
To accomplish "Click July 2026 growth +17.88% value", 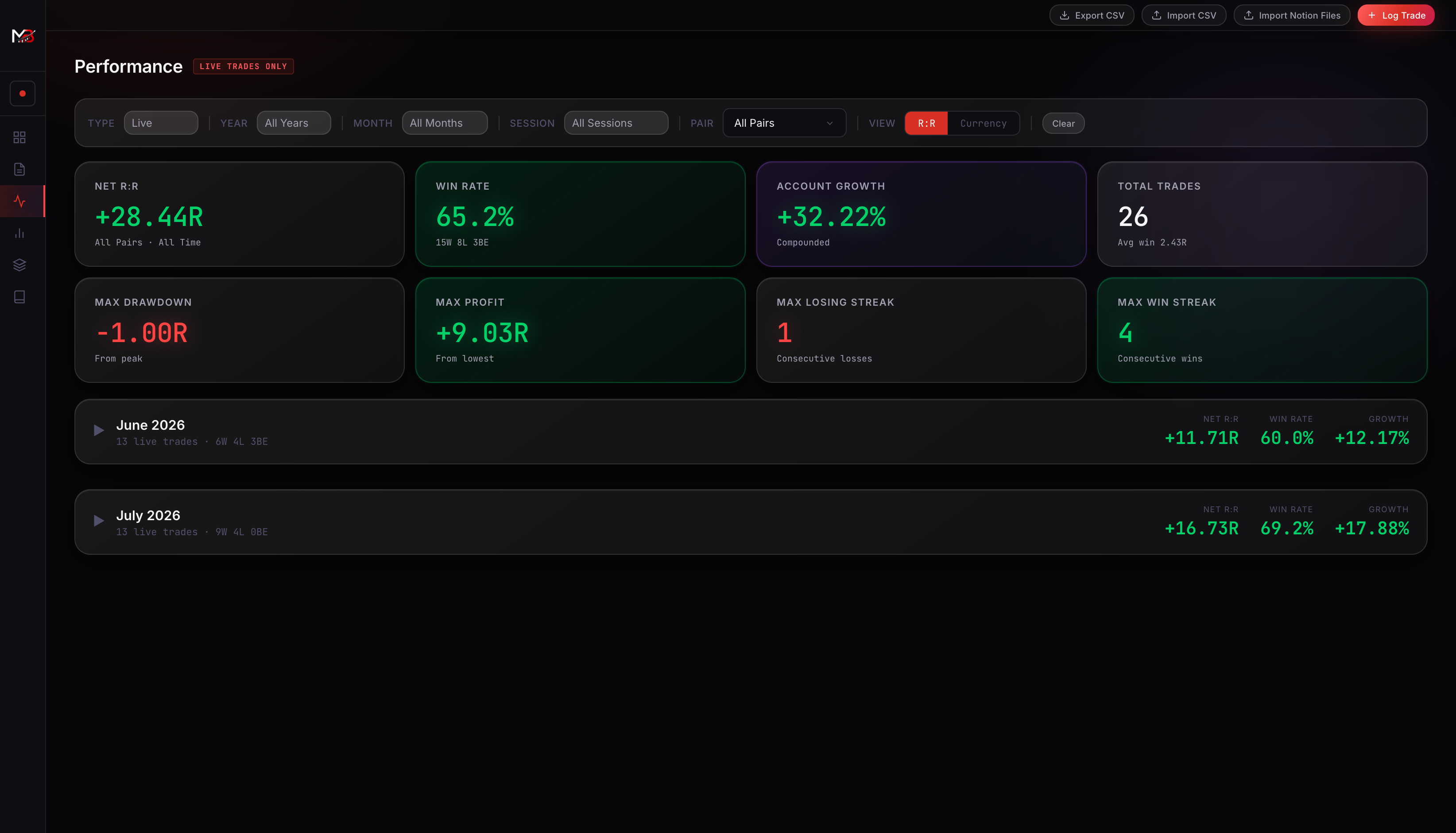I will click(1371, 529).
